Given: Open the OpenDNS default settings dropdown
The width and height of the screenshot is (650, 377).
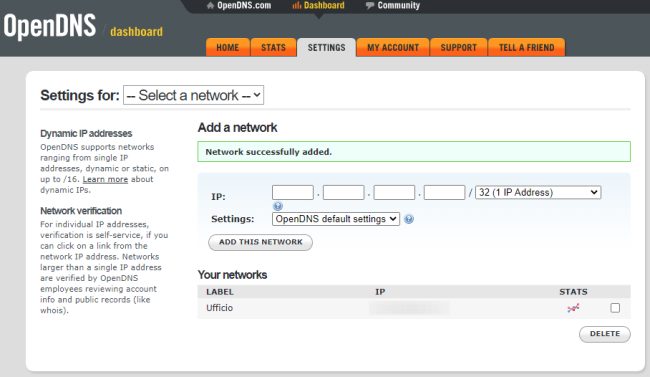Looking at the screenshot, I should coord(336,219).
